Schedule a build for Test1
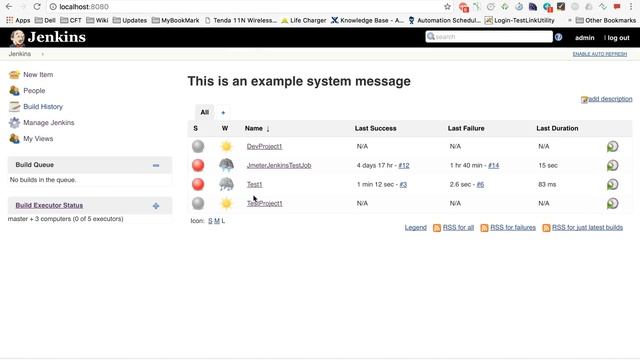640x360 pixels. tap(612, 184)
